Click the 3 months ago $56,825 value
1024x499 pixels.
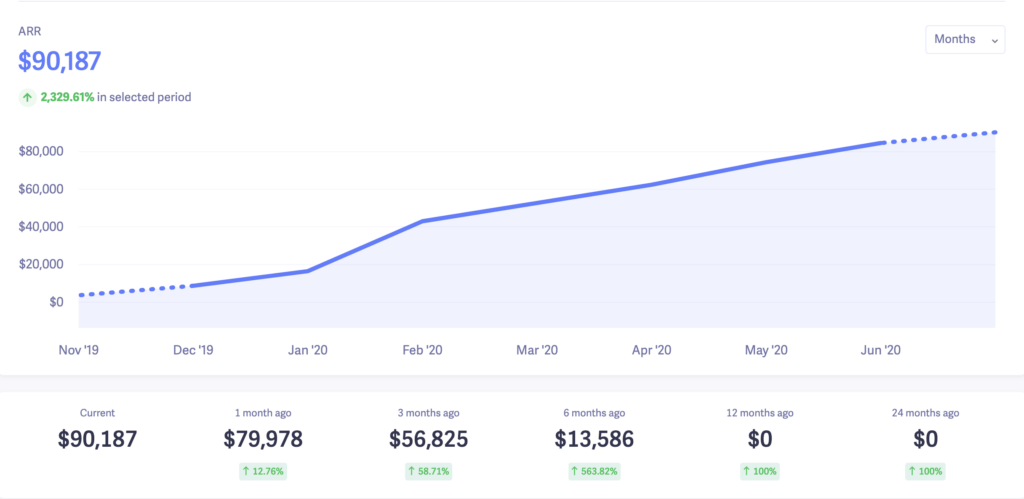click(x=428, y=439)
